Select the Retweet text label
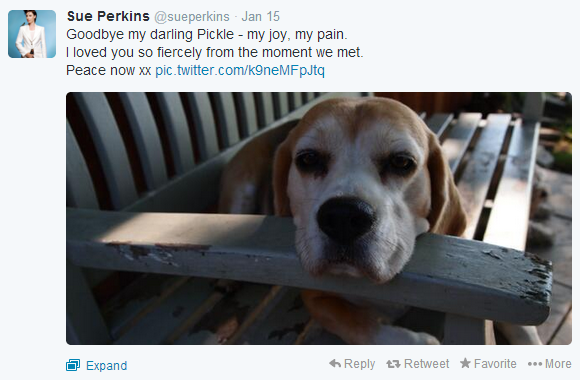The image size is (580, 380). (426, 364)
